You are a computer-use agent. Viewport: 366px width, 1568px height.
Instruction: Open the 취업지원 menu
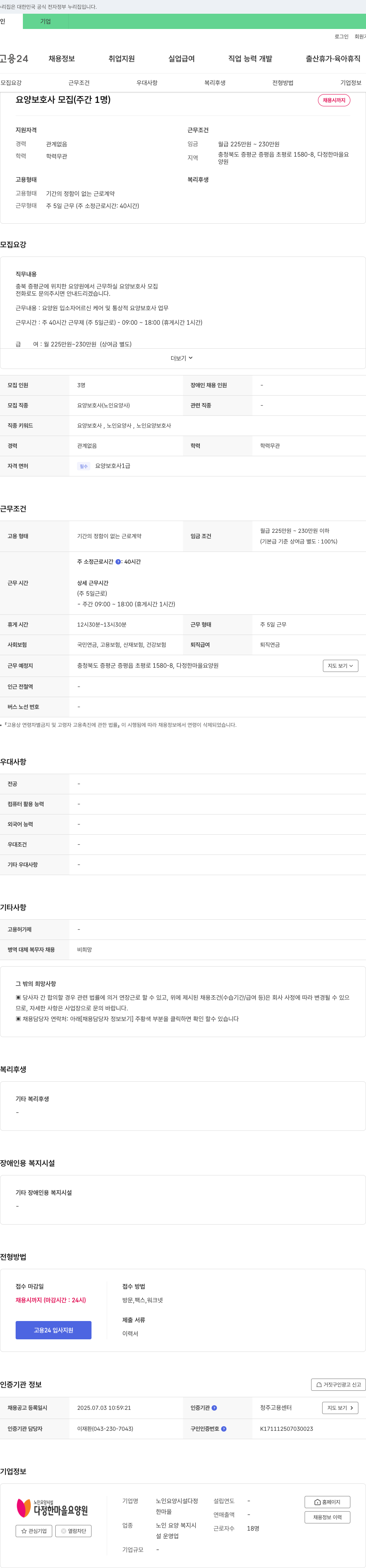(121, 58)
